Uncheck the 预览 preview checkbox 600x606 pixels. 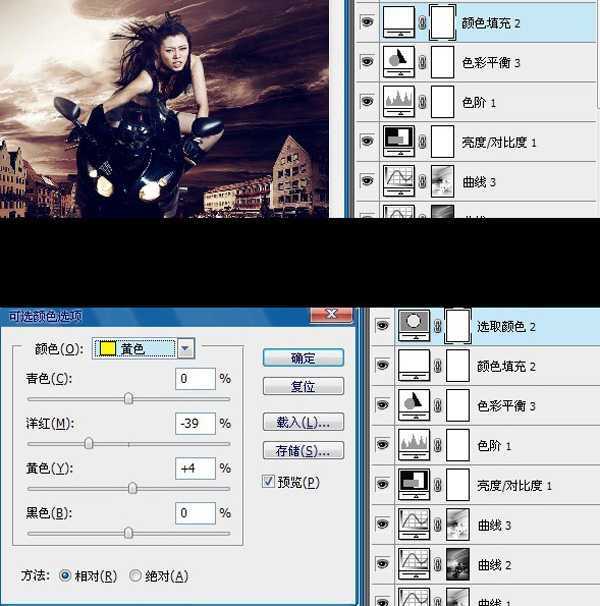pyautogui.click(x=268, y=481)
